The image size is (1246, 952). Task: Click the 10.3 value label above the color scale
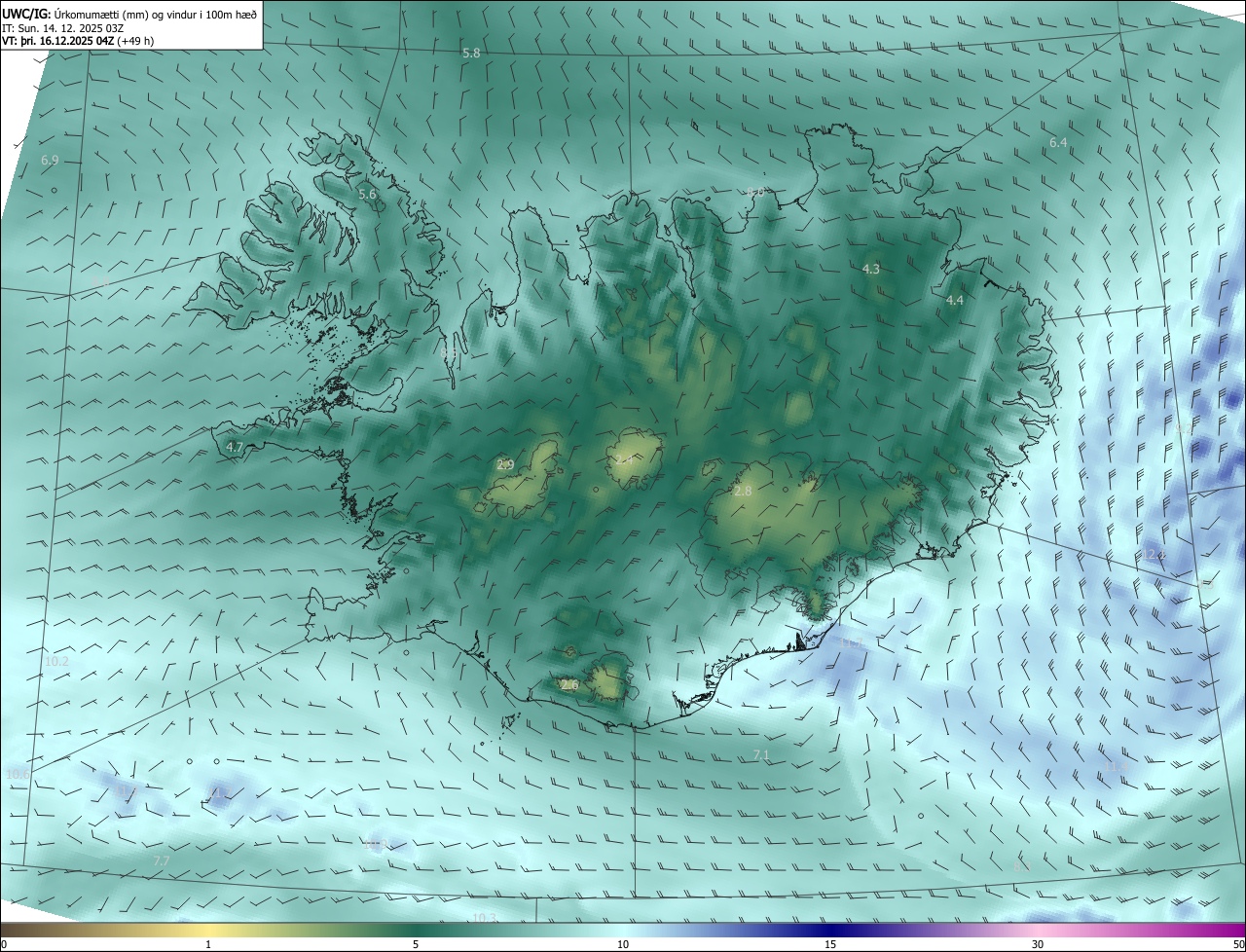[484, 918]
